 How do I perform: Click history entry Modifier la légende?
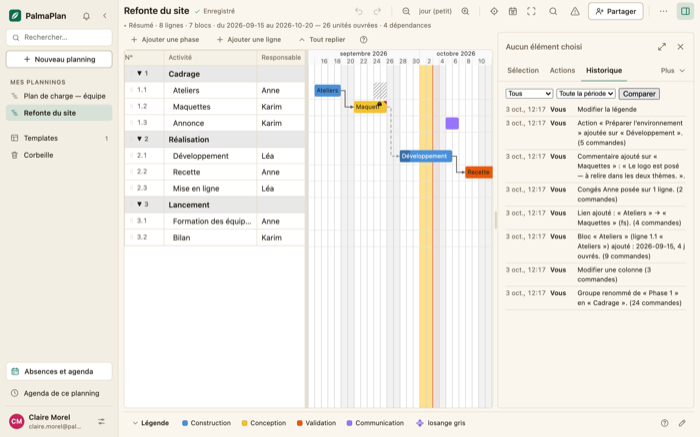pos(596,109)
